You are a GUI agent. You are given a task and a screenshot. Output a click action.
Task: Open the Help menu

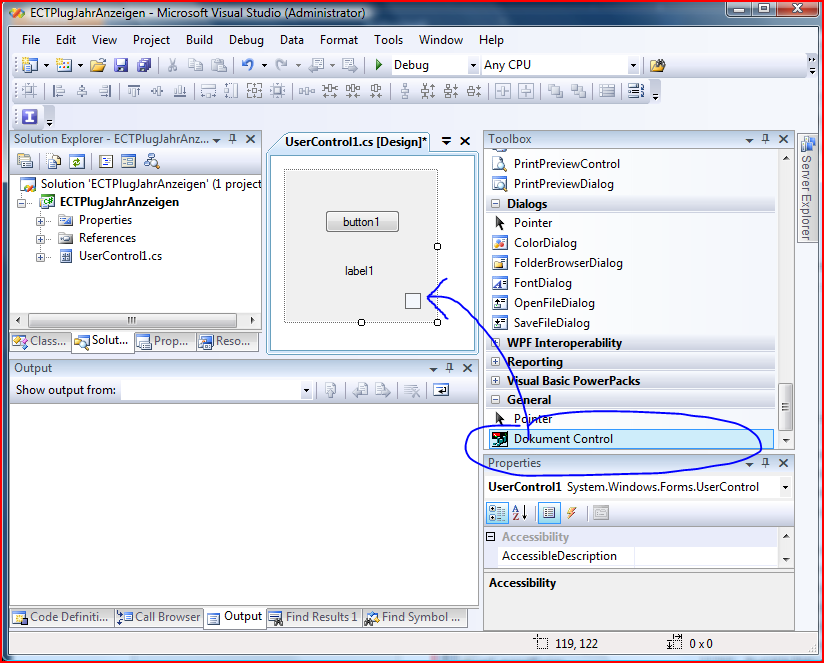[x=491, y=40]
